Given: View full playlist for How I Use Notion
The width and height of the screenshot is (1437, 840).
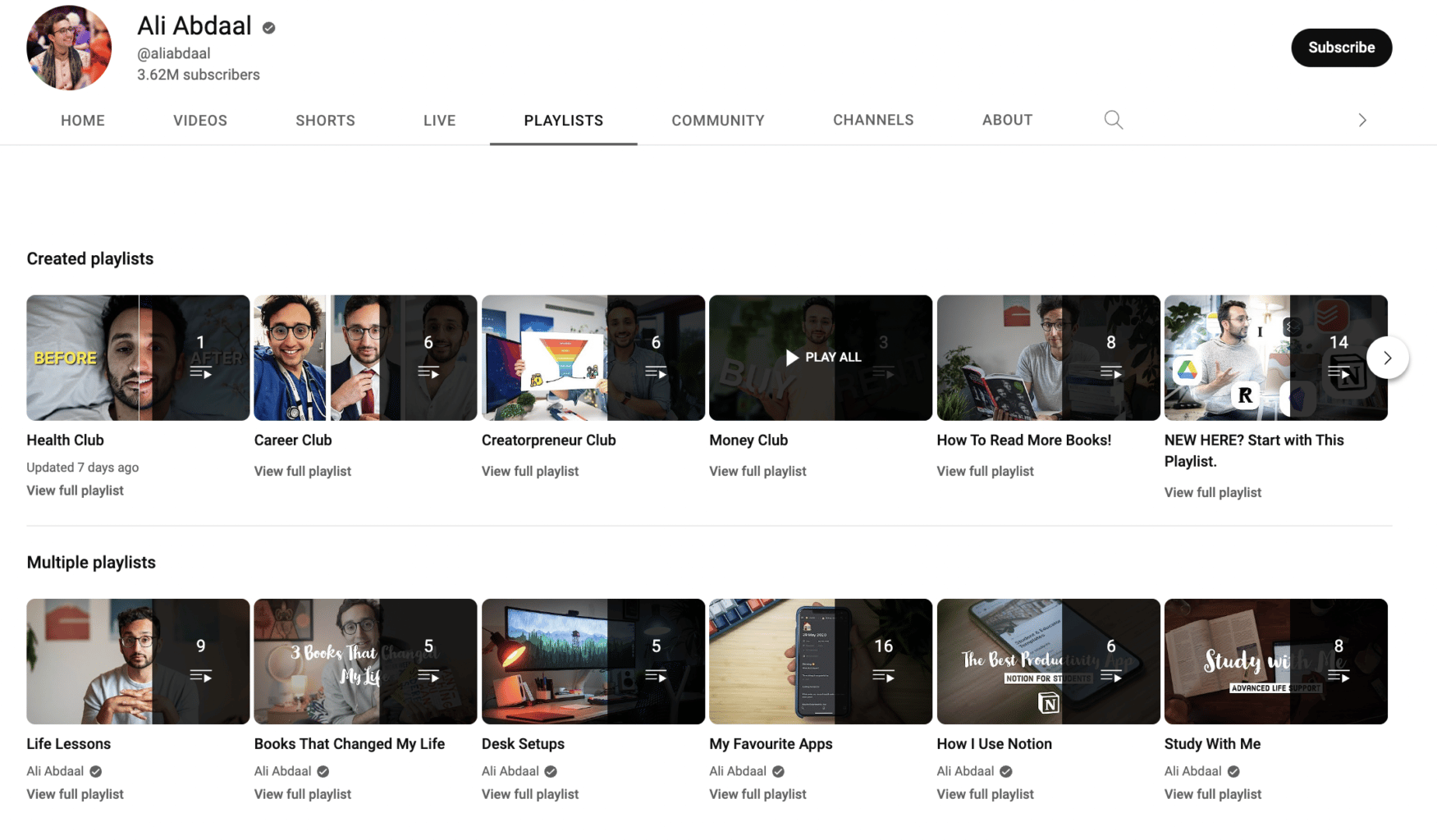Looking at the screenshot, I should [985, 794].
